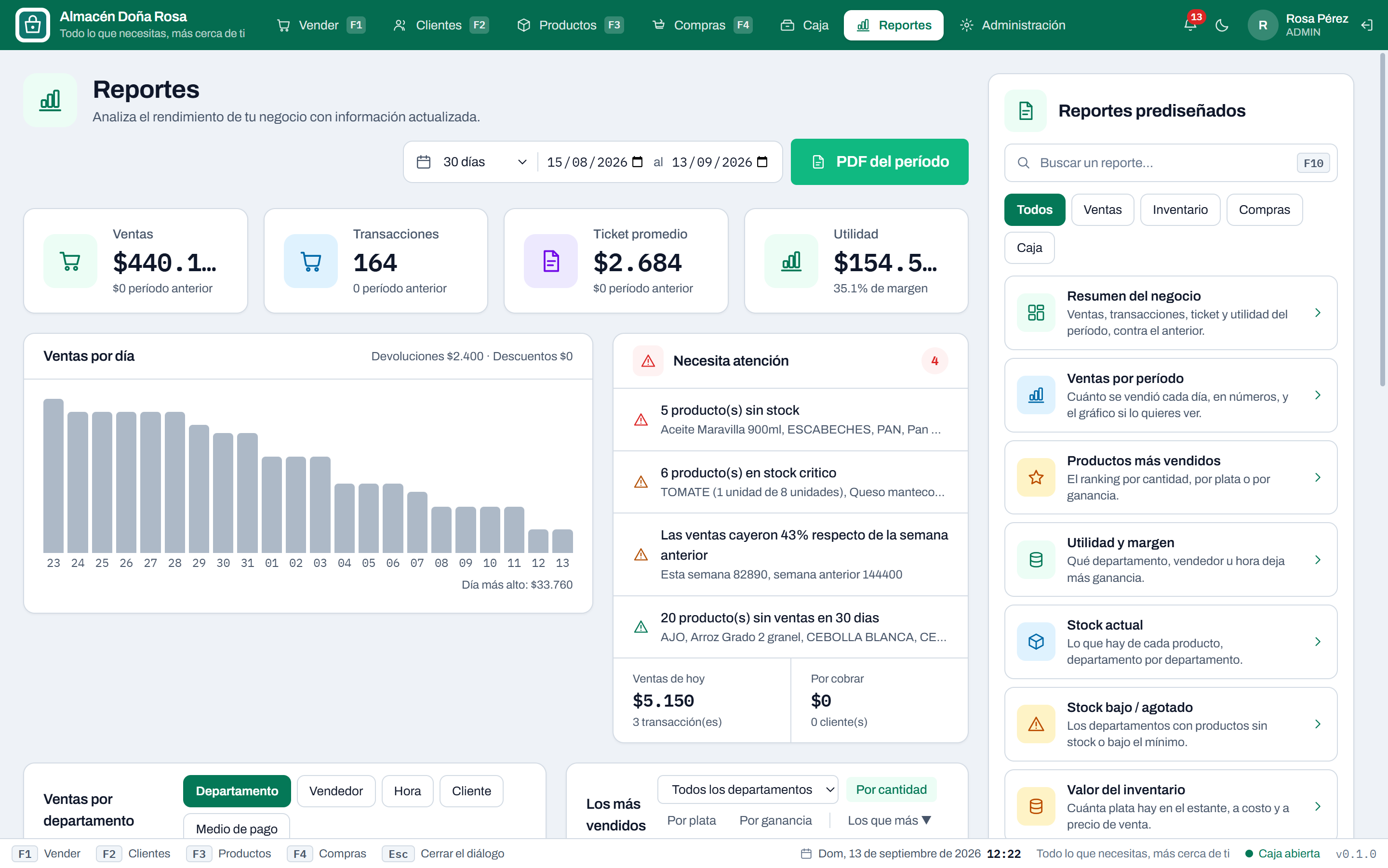Select the Todos report filter
1388x868 pixels.
tap(1034, 210)
